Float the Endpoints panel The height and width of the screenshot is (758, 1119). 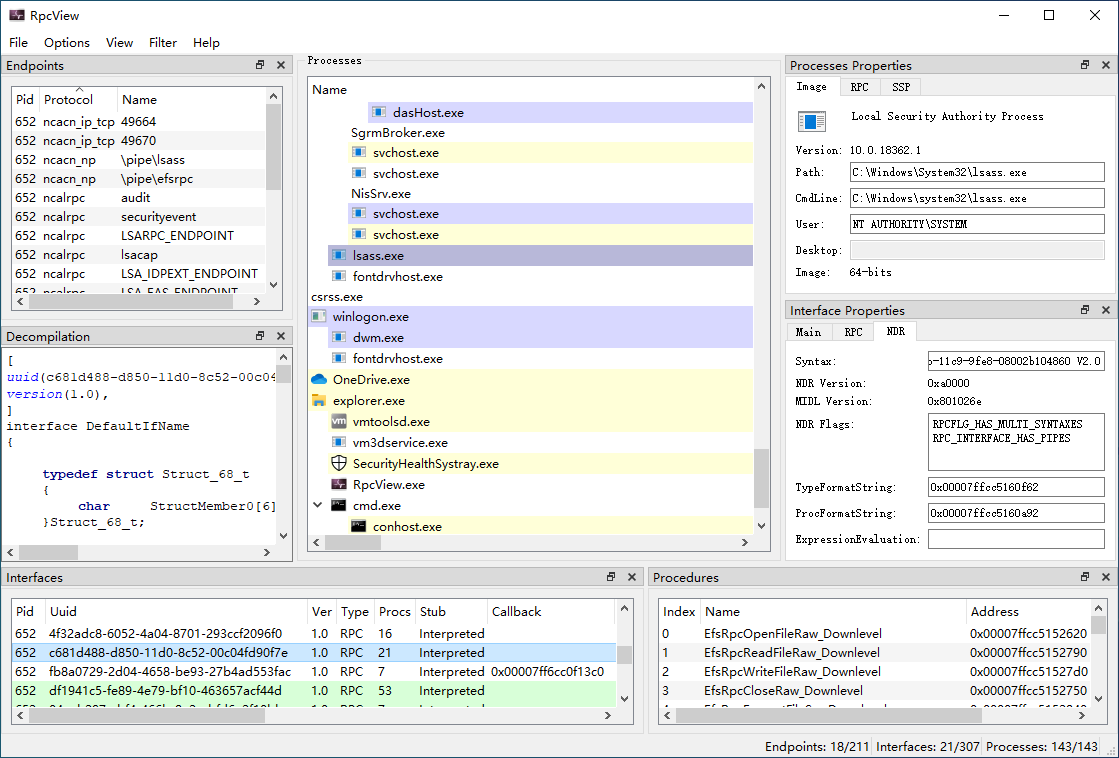pos(260,65)
